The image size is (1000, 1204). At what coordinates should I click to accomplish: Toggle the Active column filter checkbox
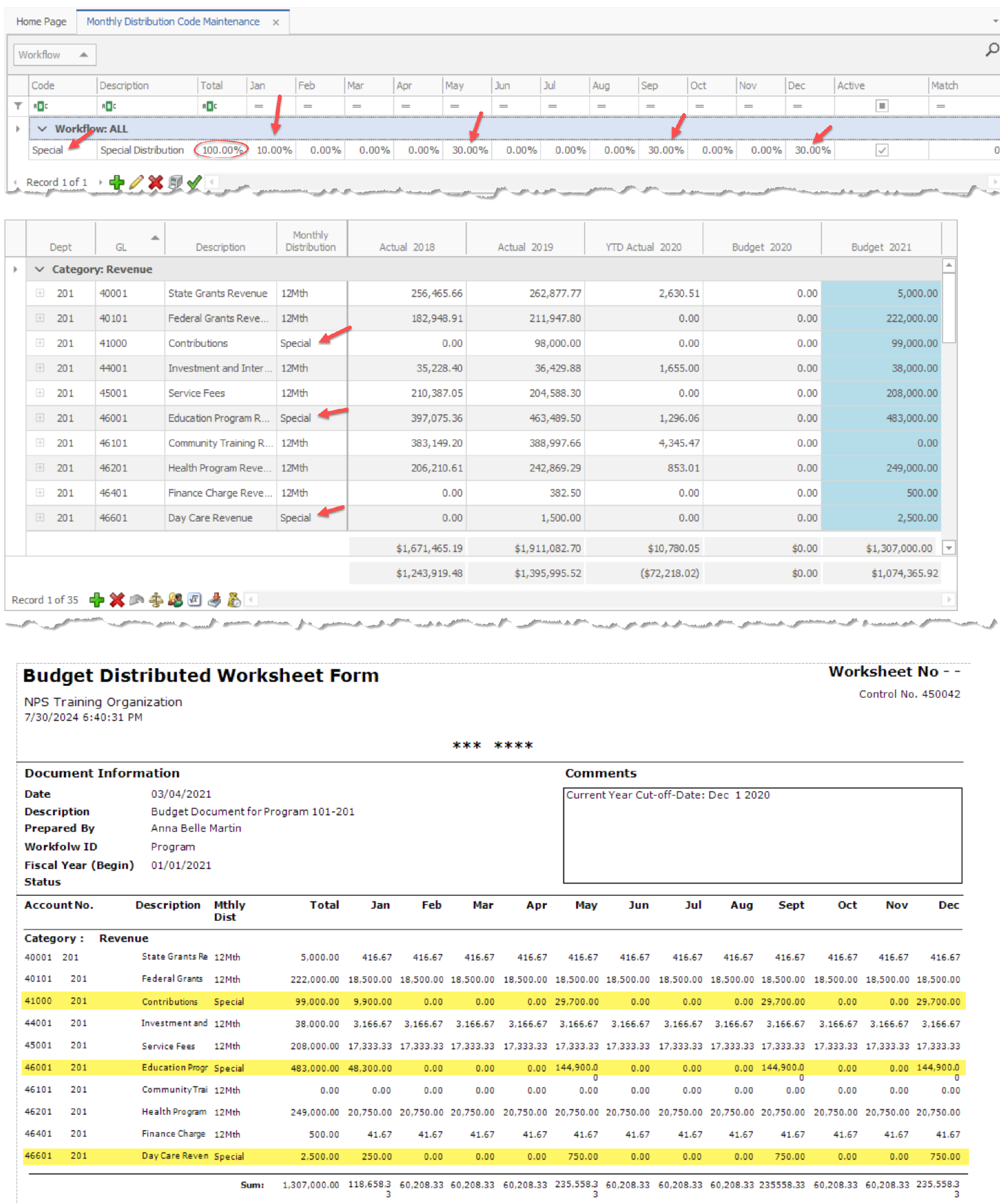pyautogui.click(x=882, y=106)
